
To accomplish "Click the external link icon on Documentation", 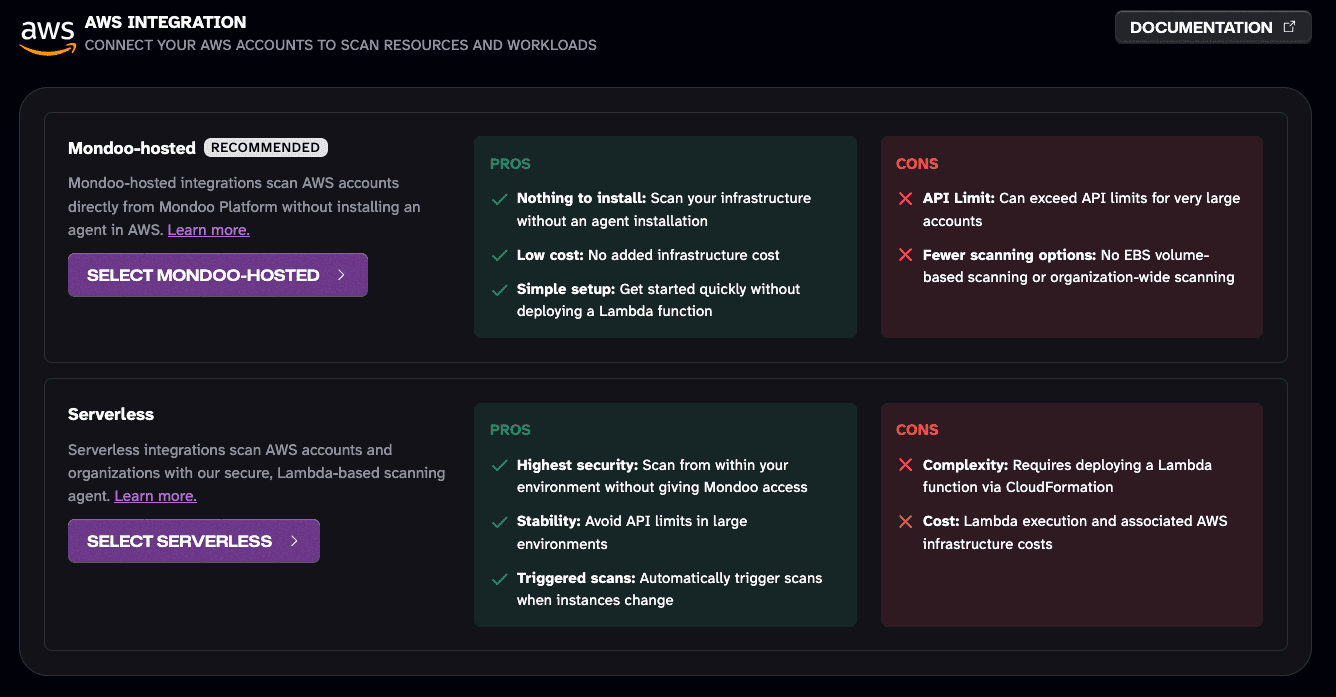I will pos(1290,27).
